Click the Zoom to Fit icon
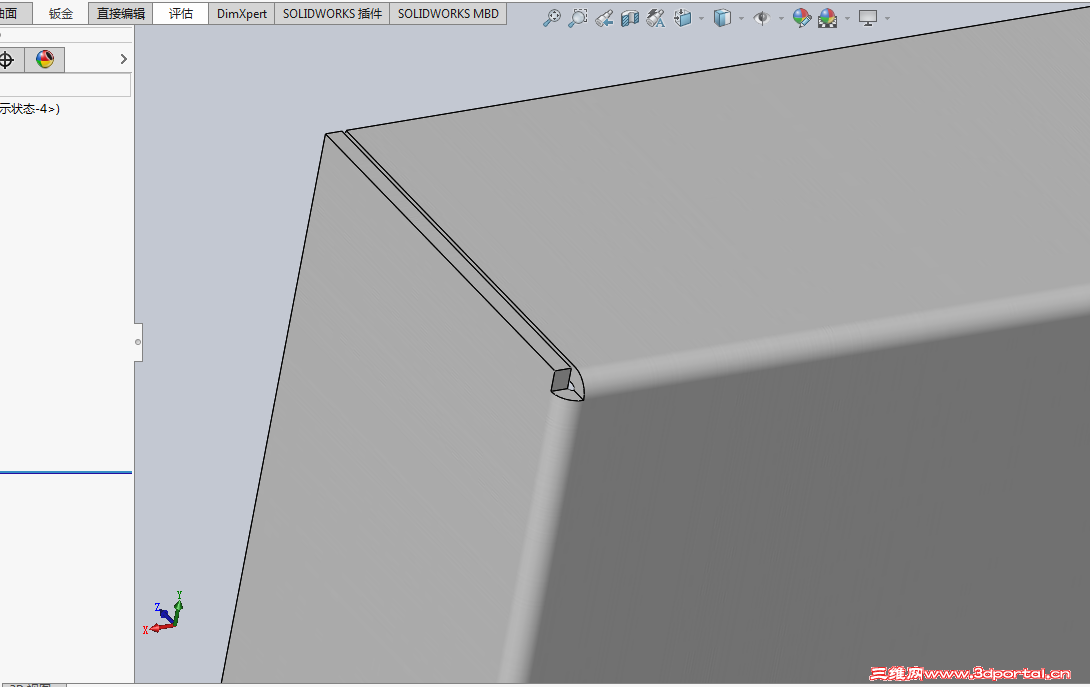 coord(552,18)
